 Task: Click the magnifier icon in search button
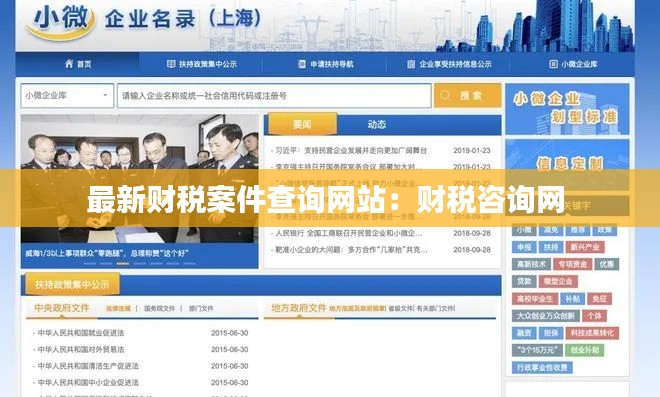click(x=445, y=96)
